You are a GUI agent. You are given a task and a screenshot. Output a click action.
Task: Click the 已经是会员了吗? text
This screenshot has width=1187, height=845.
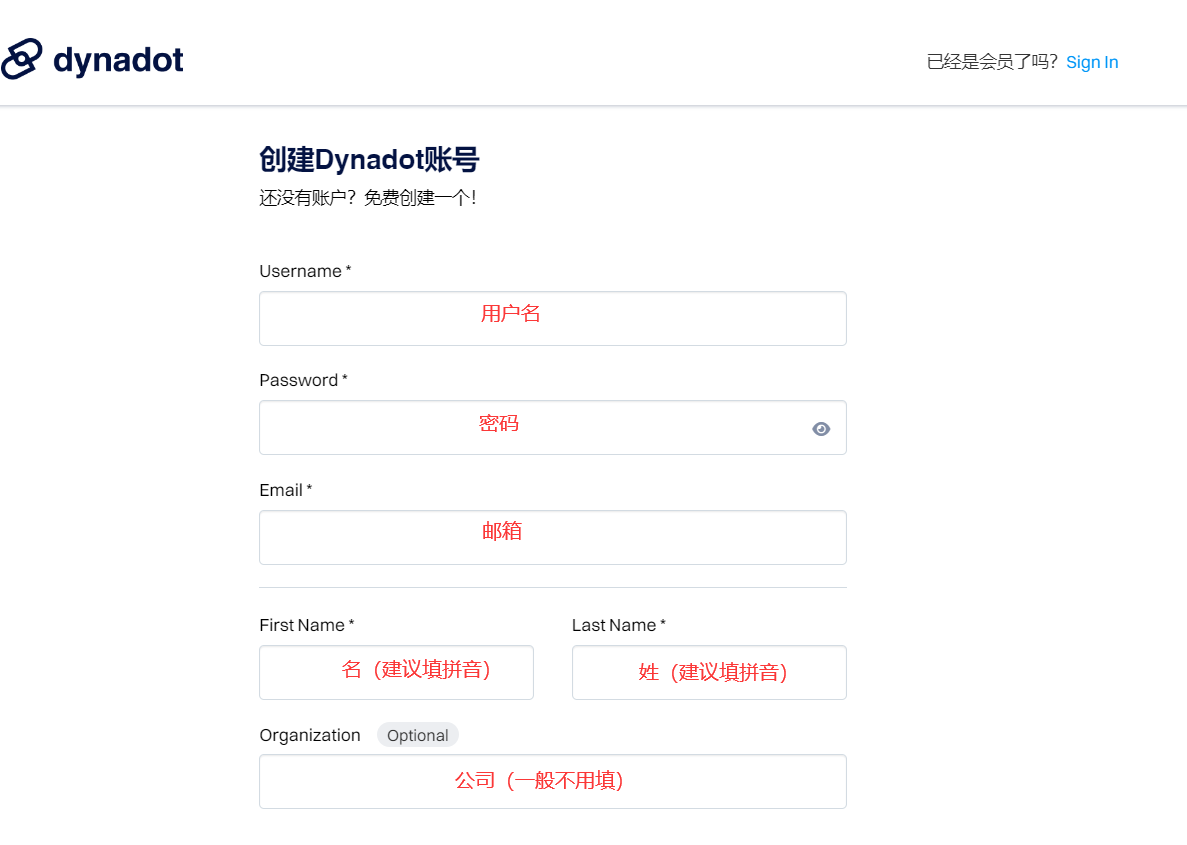(x=992, y=62)
